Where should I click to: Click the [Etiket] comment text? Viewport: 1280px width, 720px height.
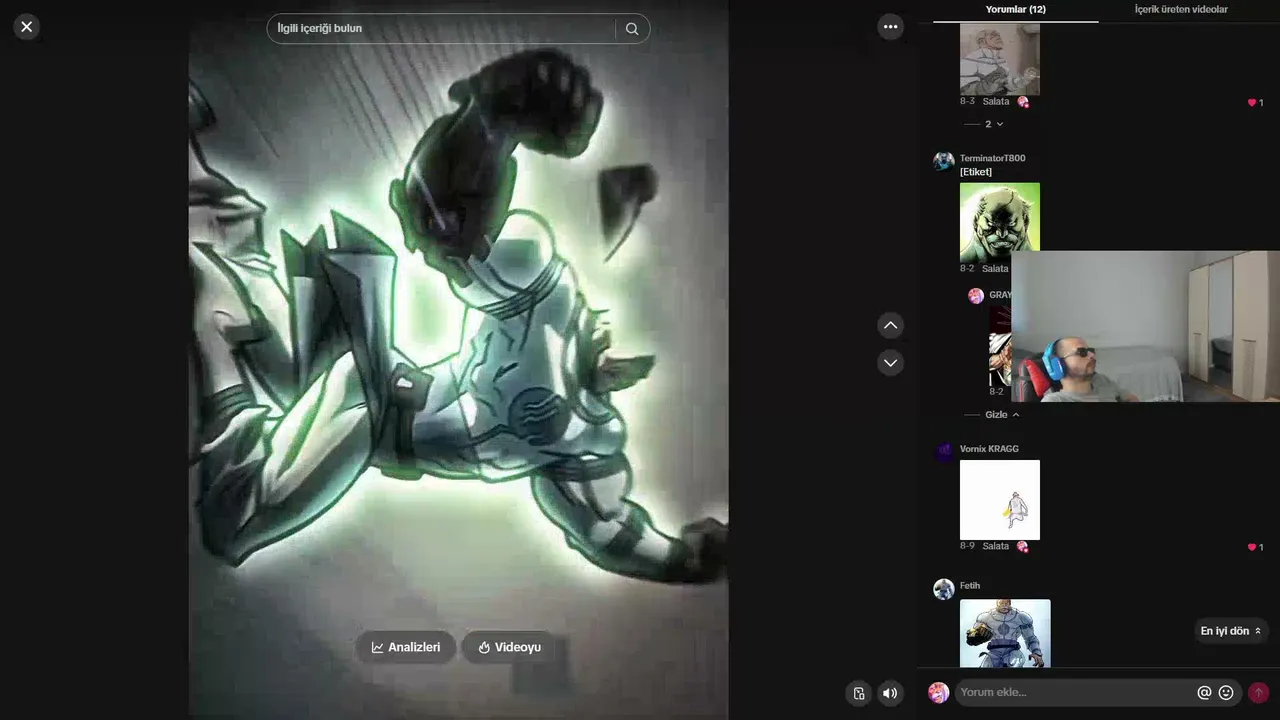click(x=976, y=172)
